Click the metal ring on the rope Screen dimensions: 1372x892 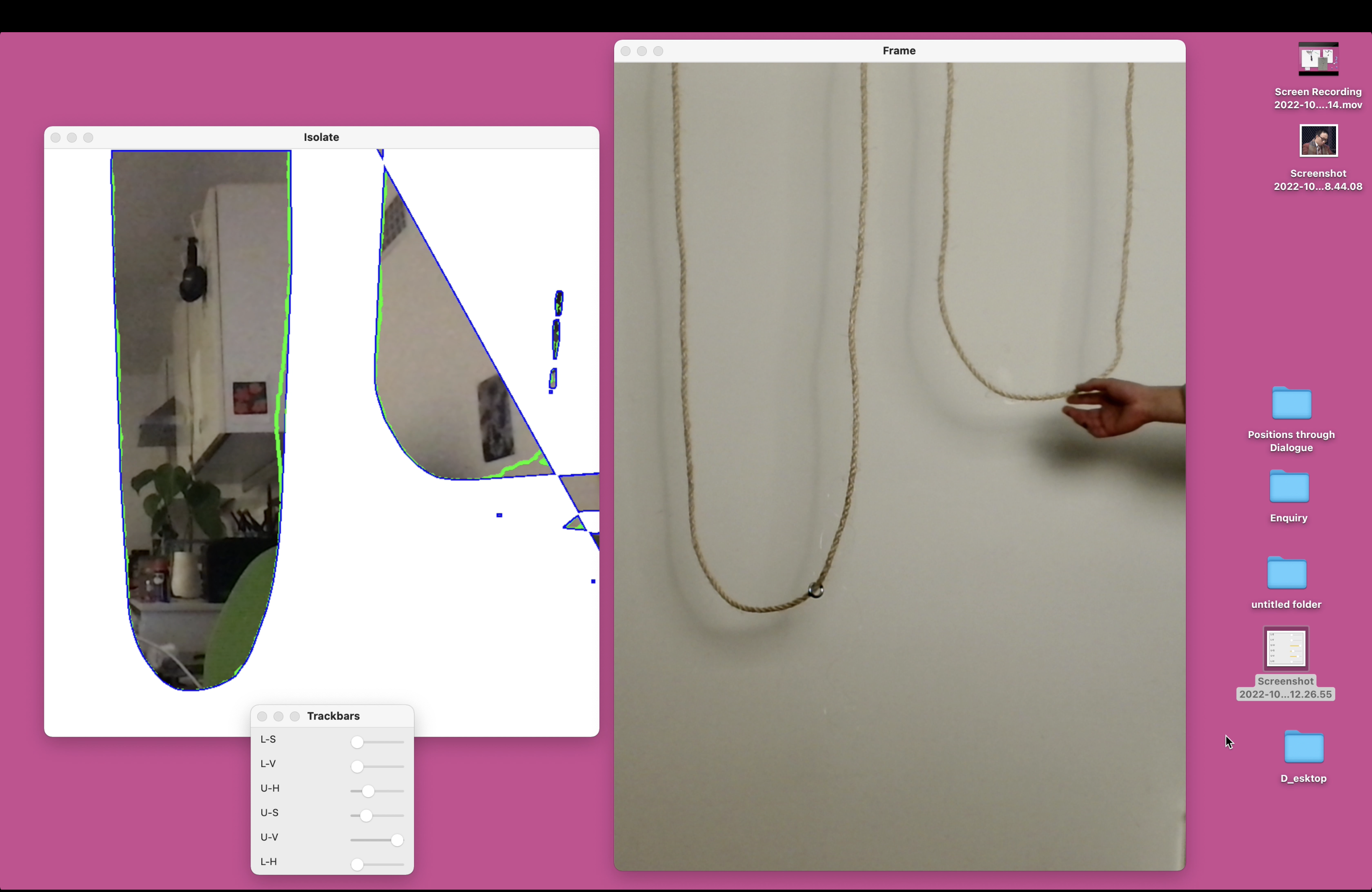click(x=815, y=590)
